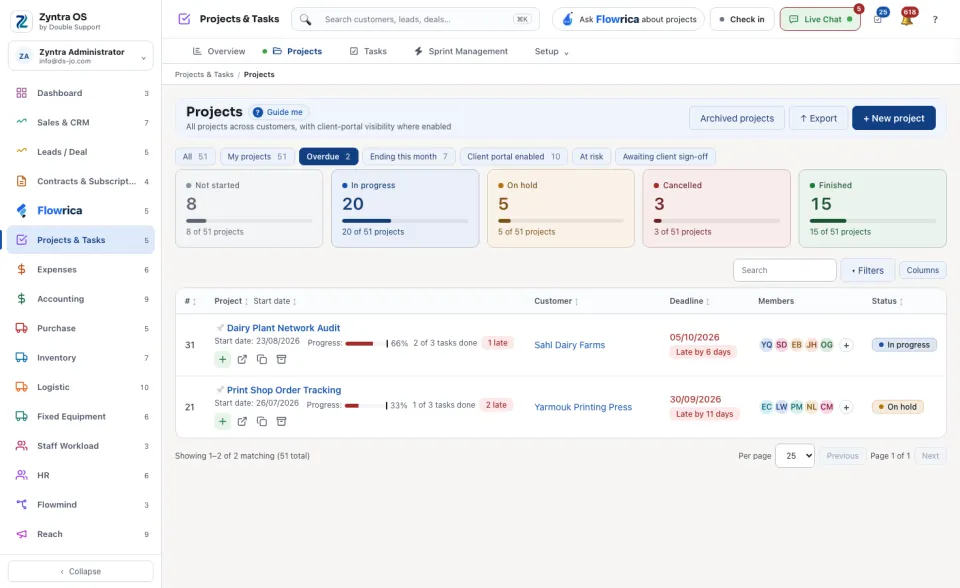Switch to the Overview tab
Viewport: 960px width, 588px height.
coord(219,51)
